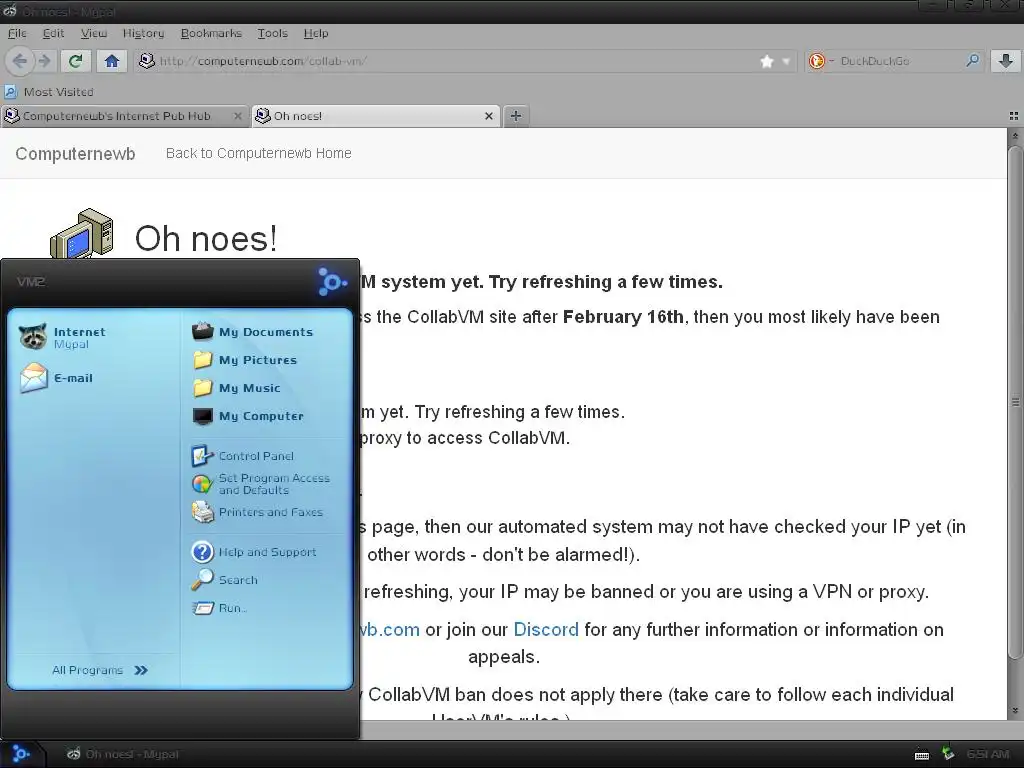Follow Back to Computernewb Home link
This screenshot has height=768, width=1024.
click(259, 153)
